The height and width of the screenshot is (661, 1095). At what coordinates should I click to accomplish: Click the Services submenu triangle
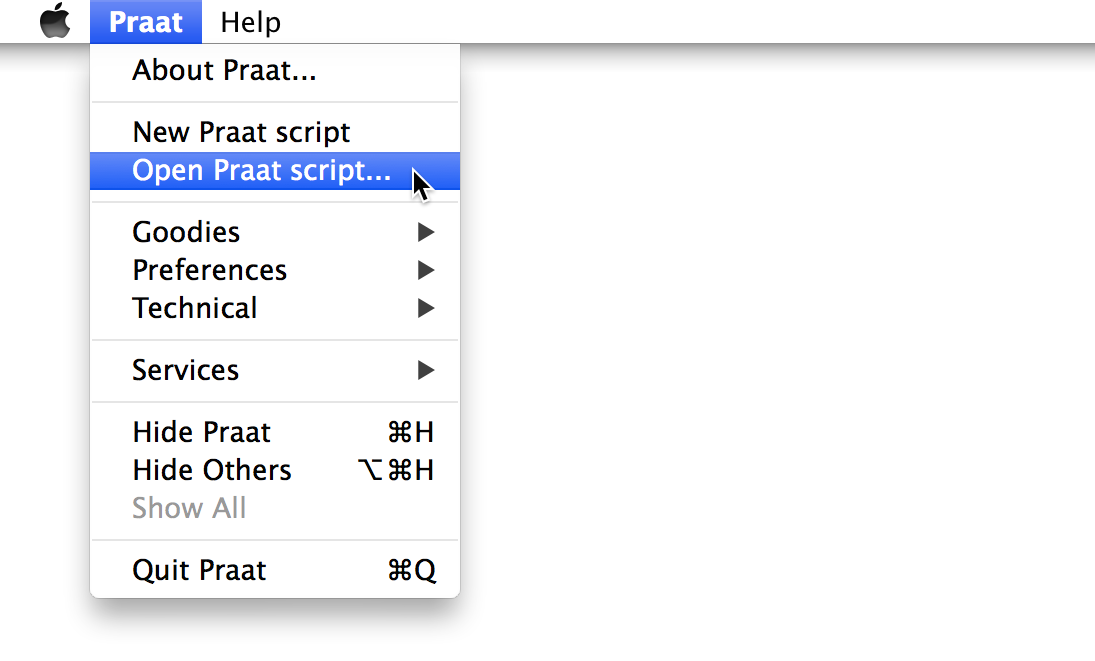(x=426, y=370)
